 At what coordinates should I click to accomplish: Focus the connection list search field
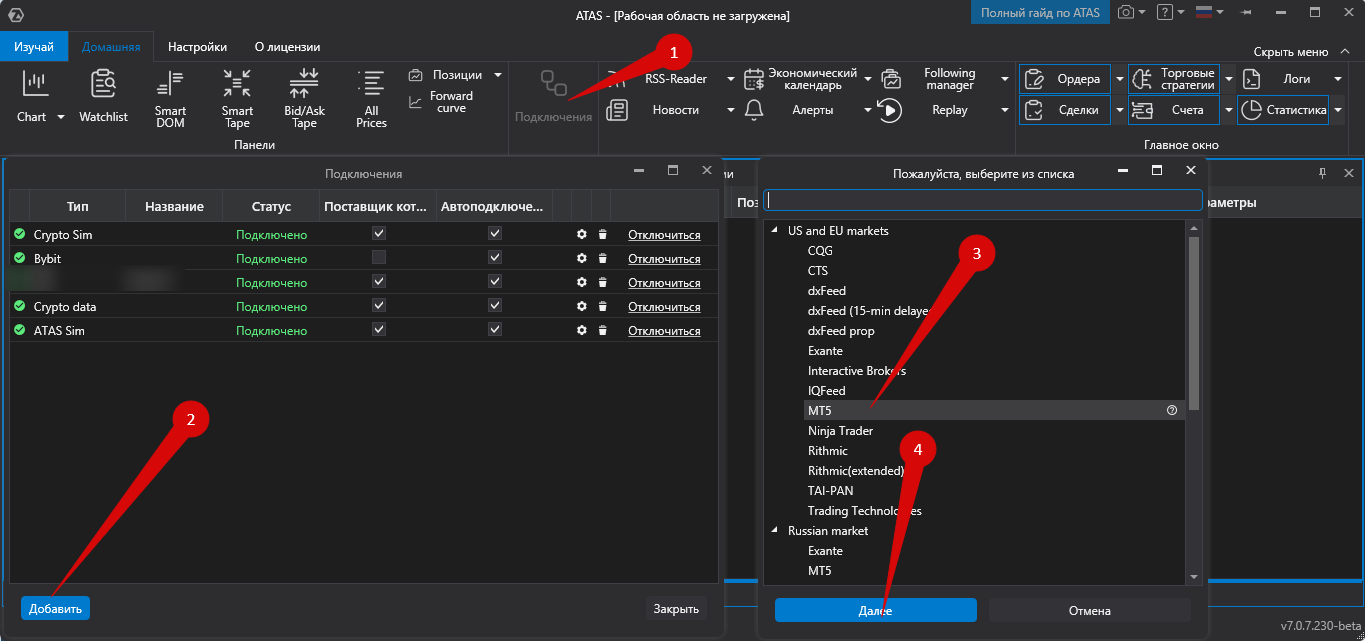[x=982, y=200]
